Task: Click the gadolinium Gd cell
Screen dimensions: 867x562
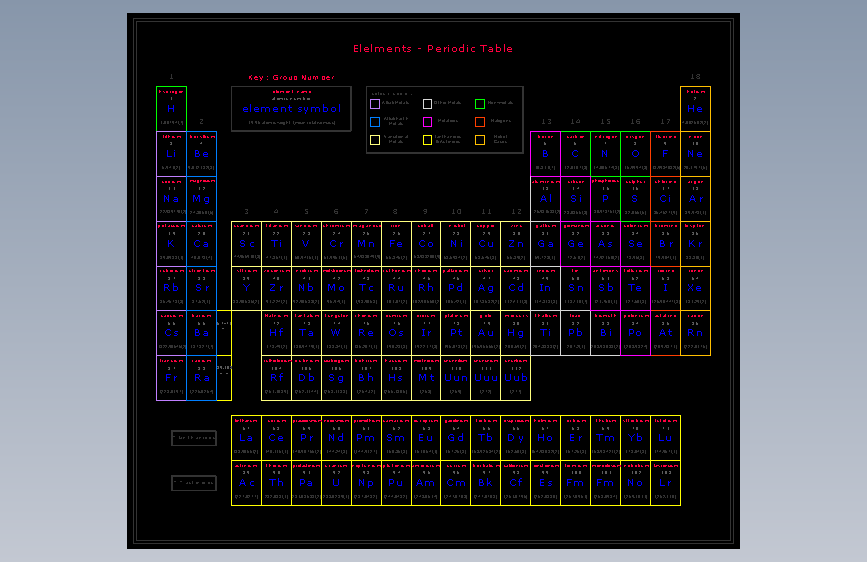Action: [x=456, y=438]
